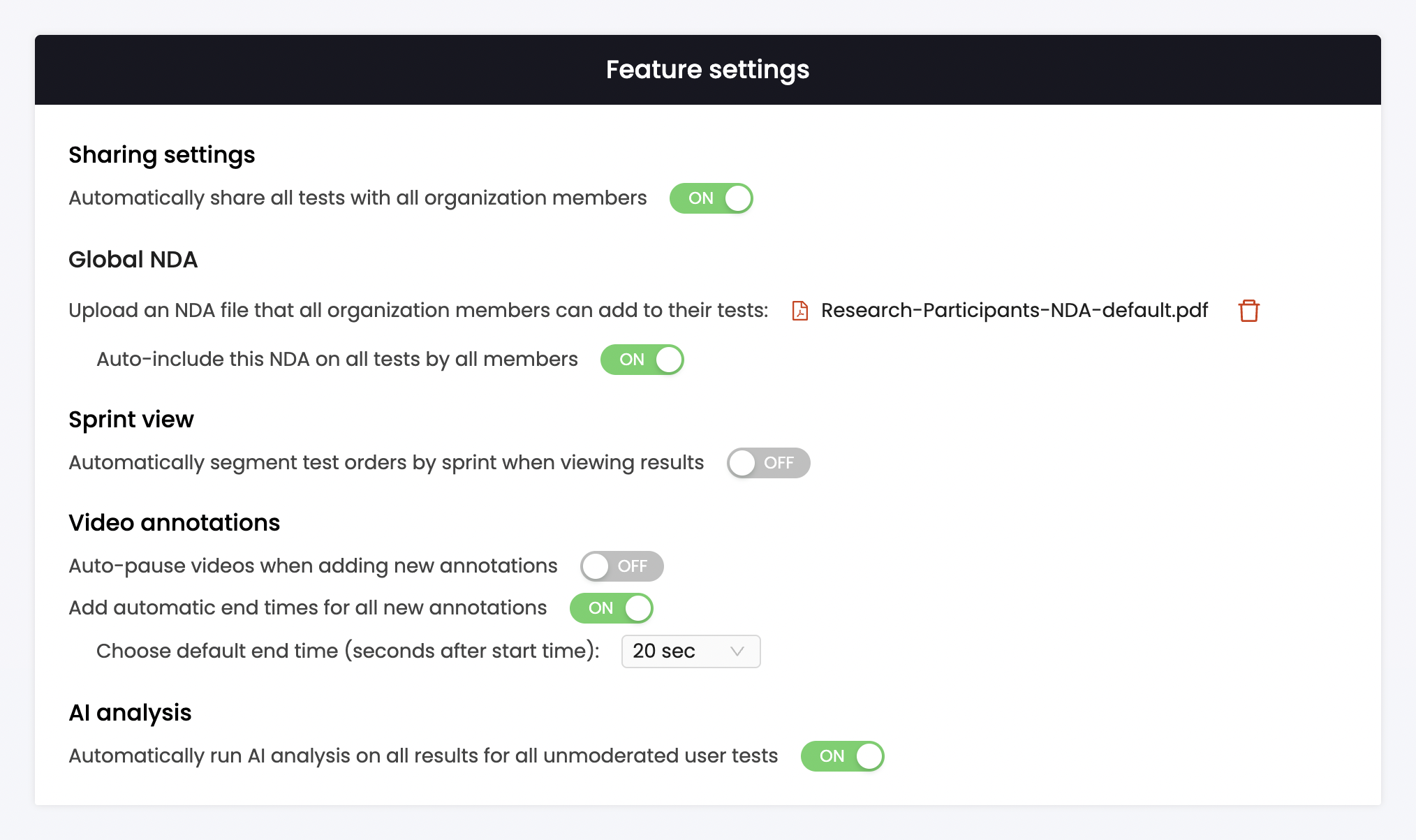1416x840 pixels.
Task: Enable auto-pause videos when adding annotations
Action: 621,566
